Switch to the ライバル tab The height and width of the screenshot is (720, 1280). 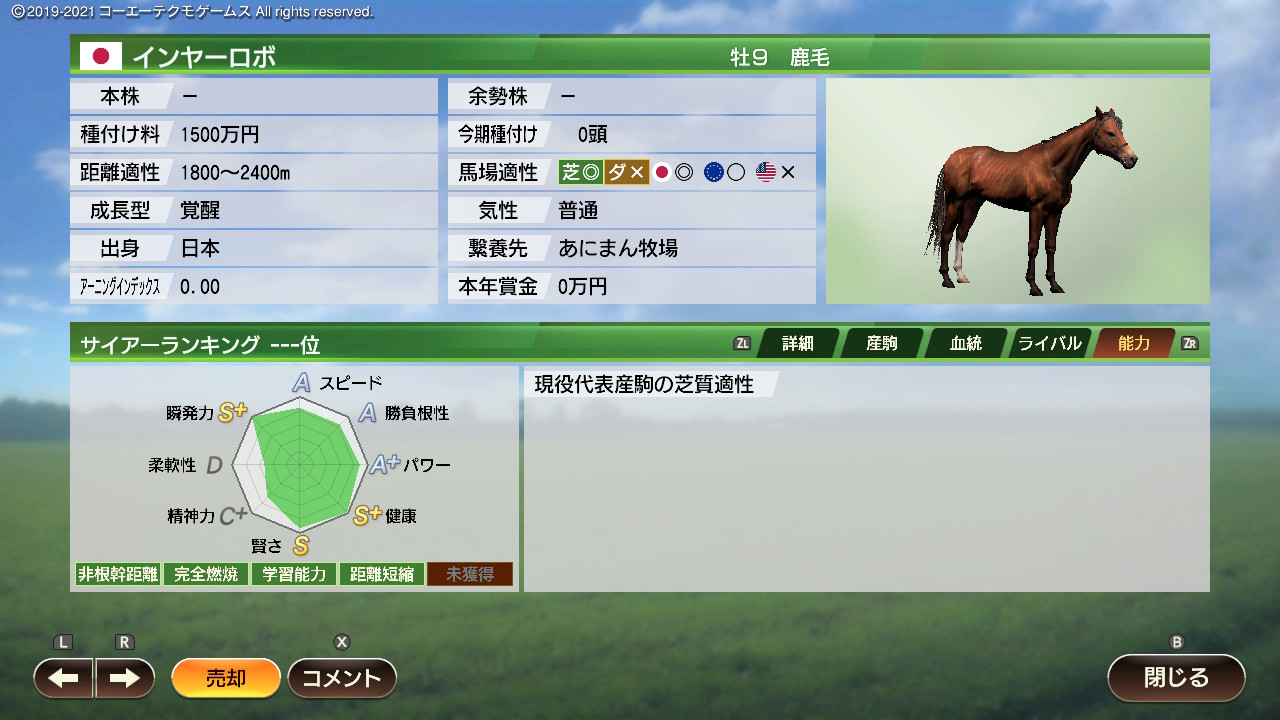click(1049, 343)
